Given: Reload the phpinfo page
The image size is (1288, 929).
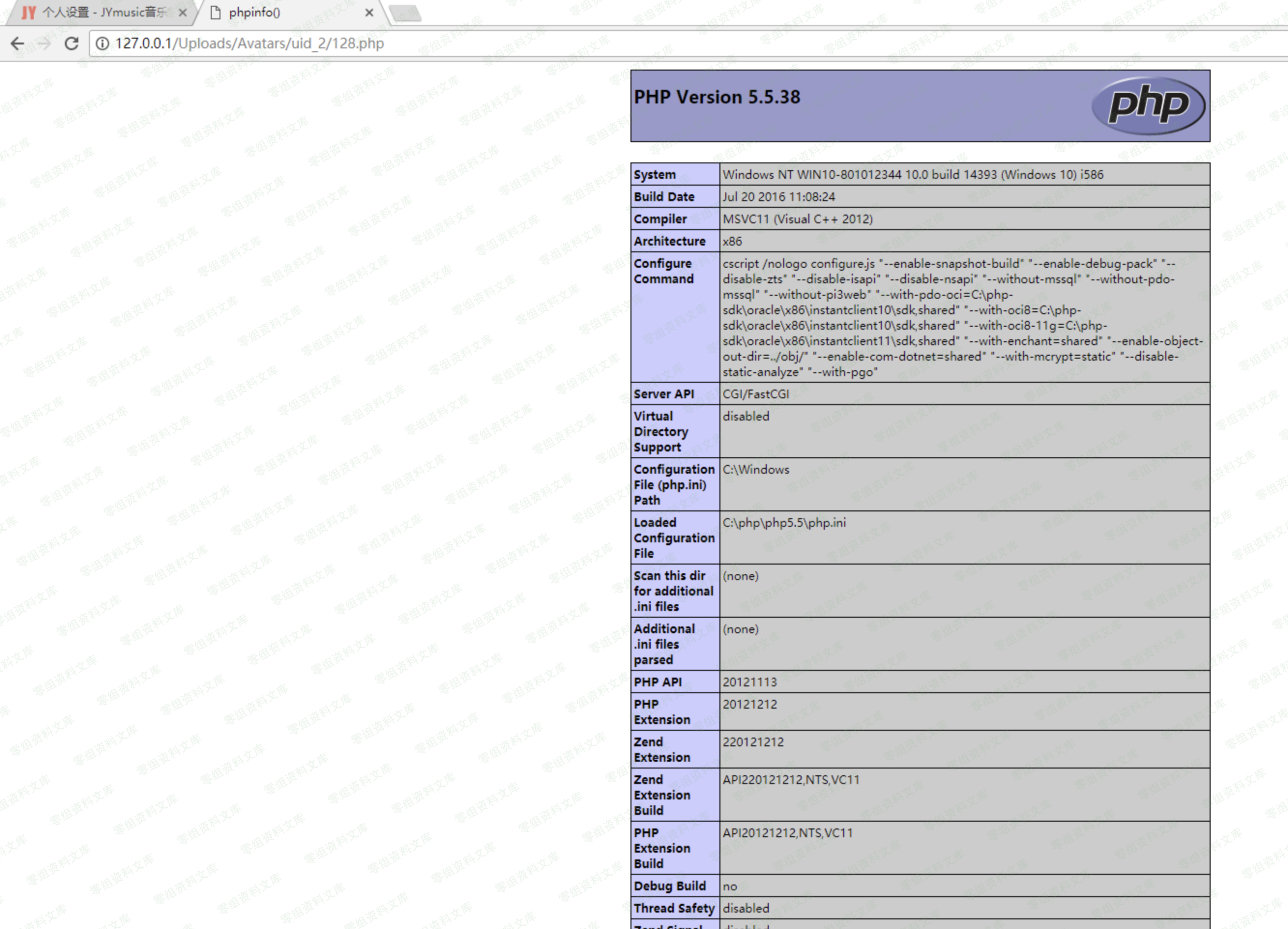Looking at the screenshot, I should (72, 44).
